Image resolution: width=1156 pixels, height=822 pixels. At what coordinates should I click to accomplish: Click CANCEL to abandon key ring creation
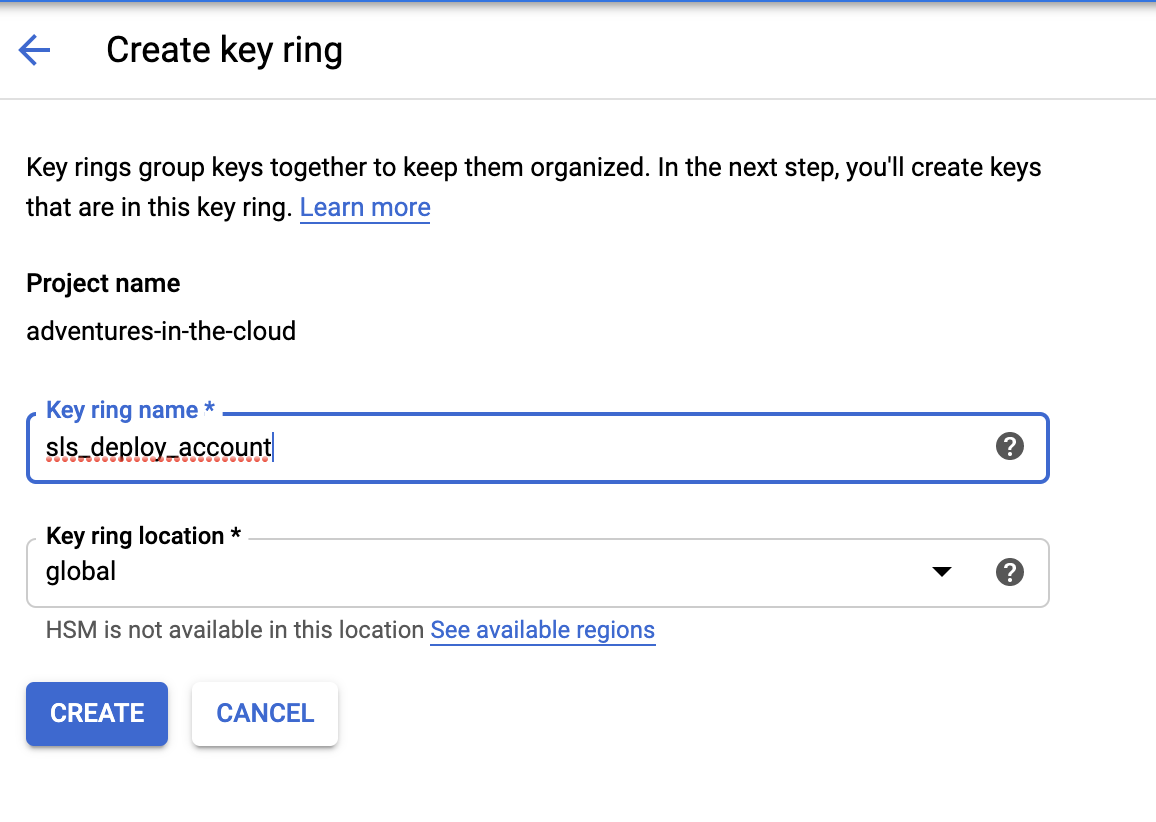click(x=264, y=713)
